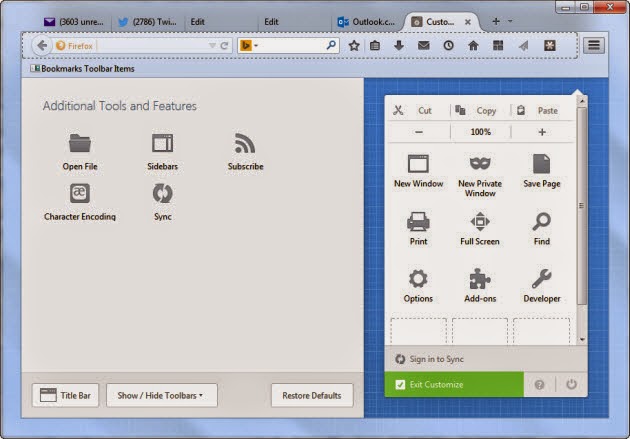The width and height of the screenshot is (630, 439).
Task: Select the Full Screen icon
Action: pyautogui.click(x=480, y=221)
